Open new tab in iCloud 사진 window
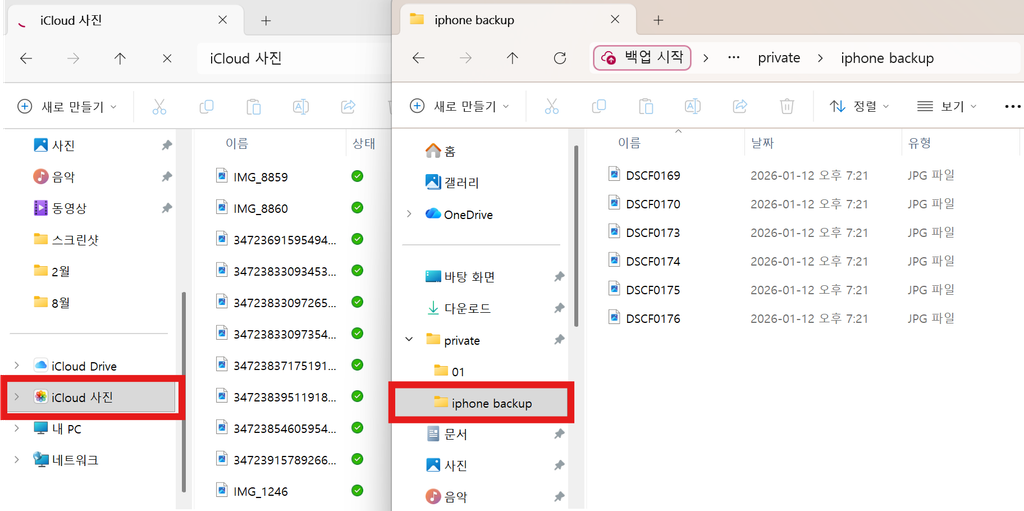Screen dimensions: 1024x511 (266, 20)
